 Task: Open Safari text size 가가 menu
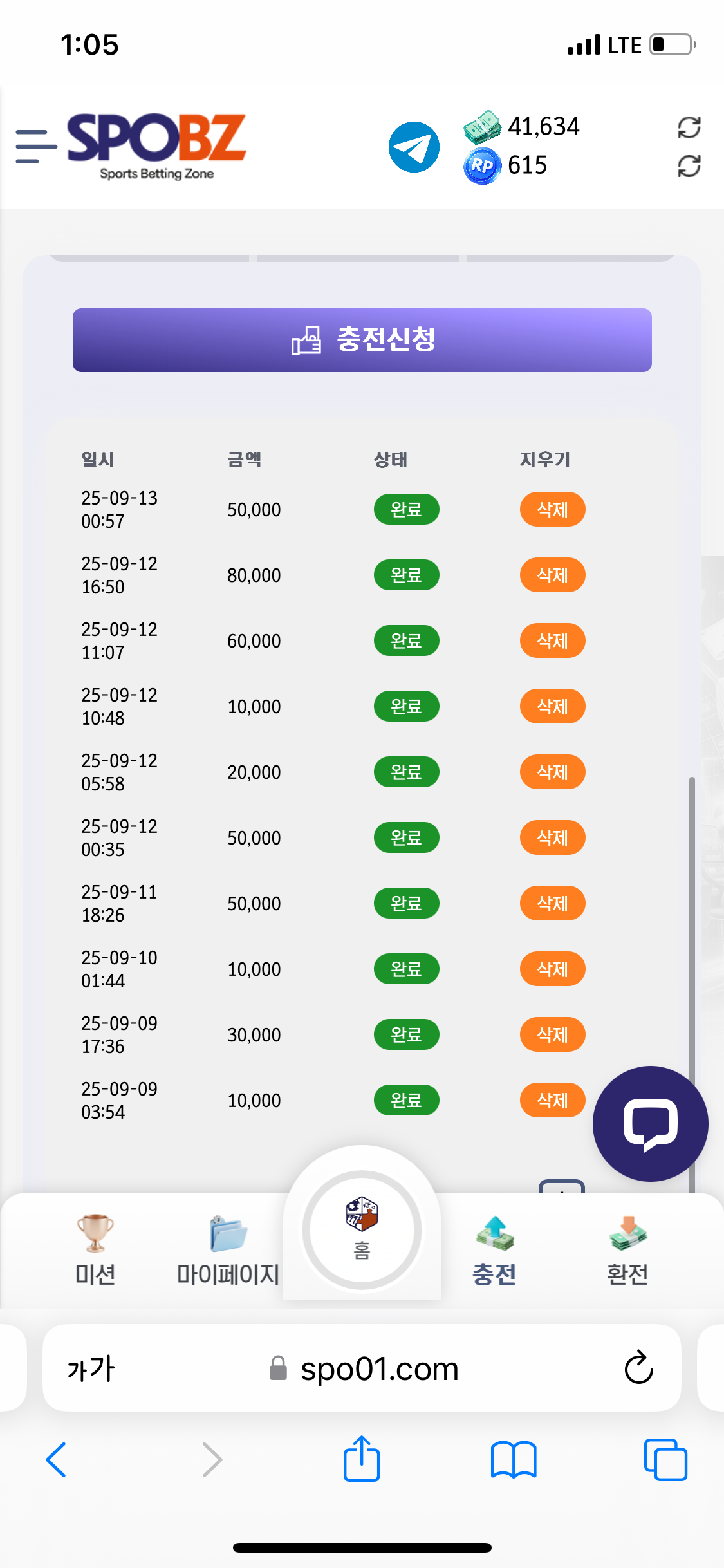(x=91, y=1368)
